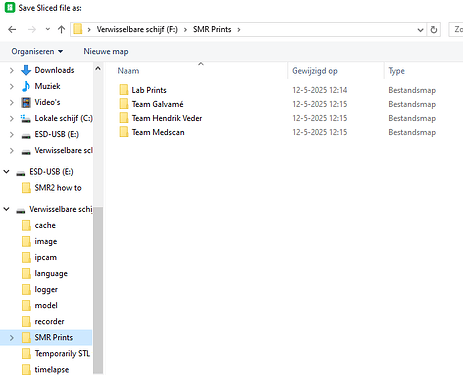Open Downloads in the navigation pane
Image resolution: width=463 pixels, height=375 pixels.
(54, 70)
